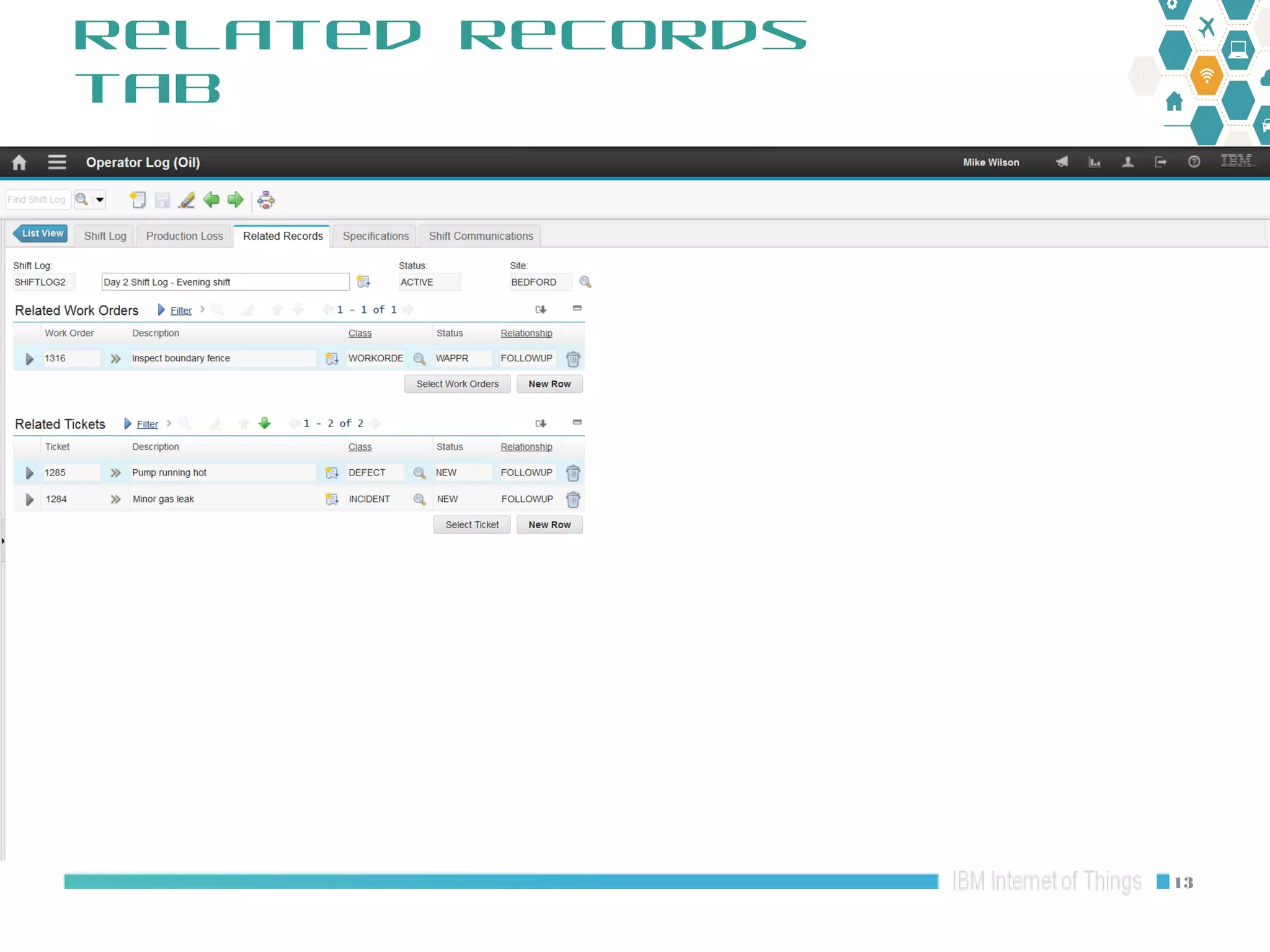
Task: Go to the Home start center icon
Action: click(x=19, y=162)
